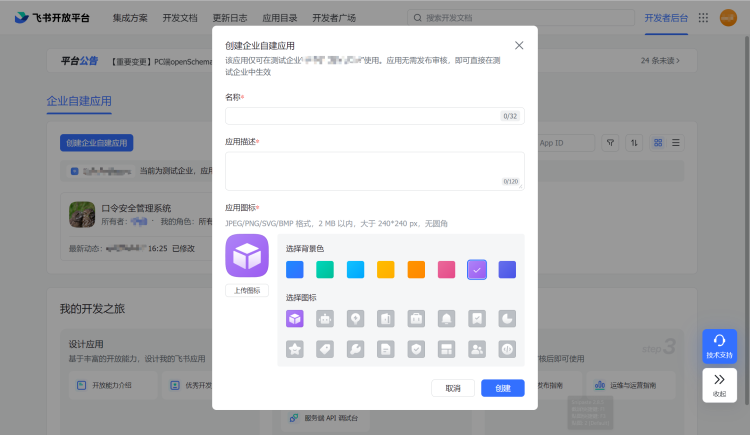Select the orange background color
The width and height of the screenshot is (750, 435).
point(416,269)
